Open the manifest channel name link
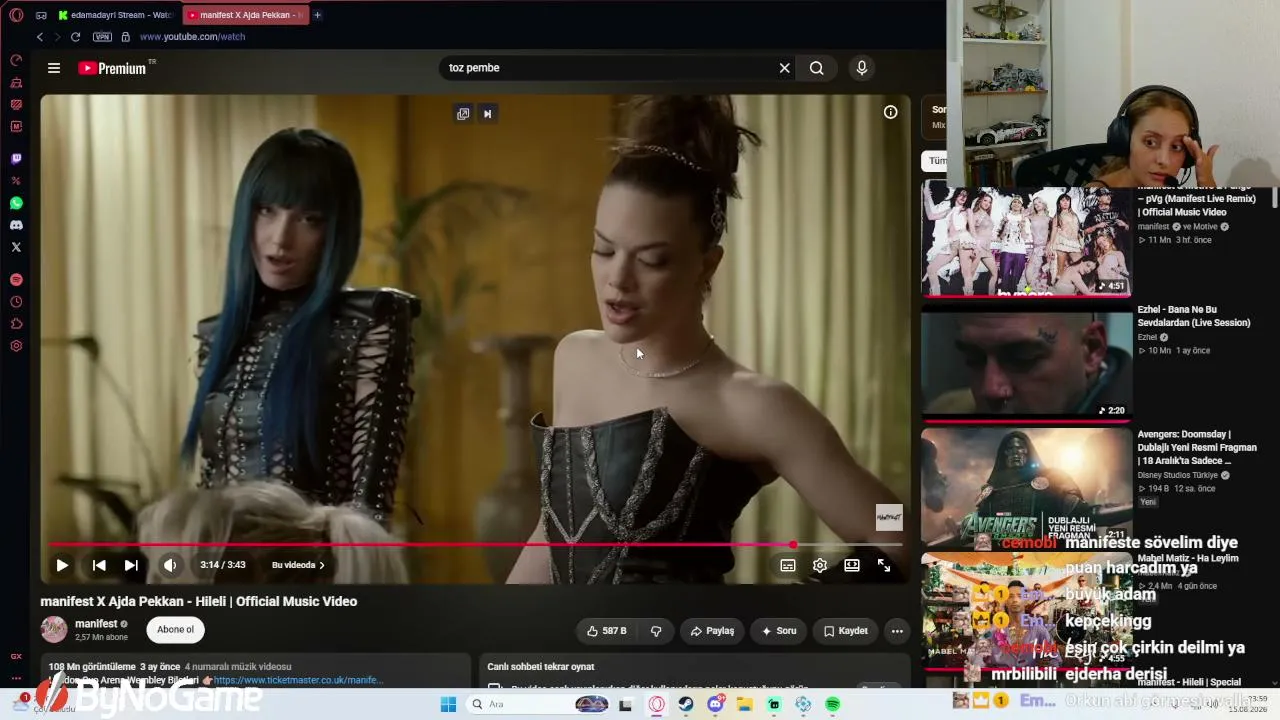 (x=96, y=624)
